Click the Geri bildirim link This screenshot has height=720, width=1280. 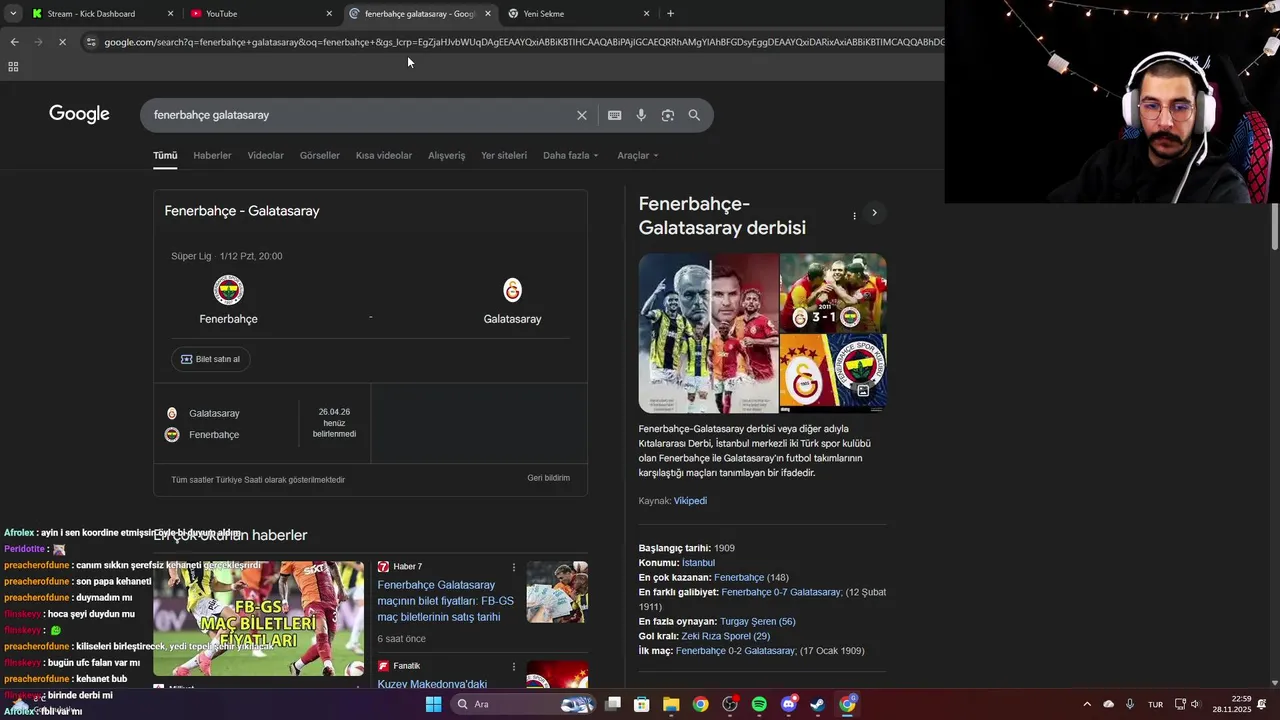(x=548, y=478)
